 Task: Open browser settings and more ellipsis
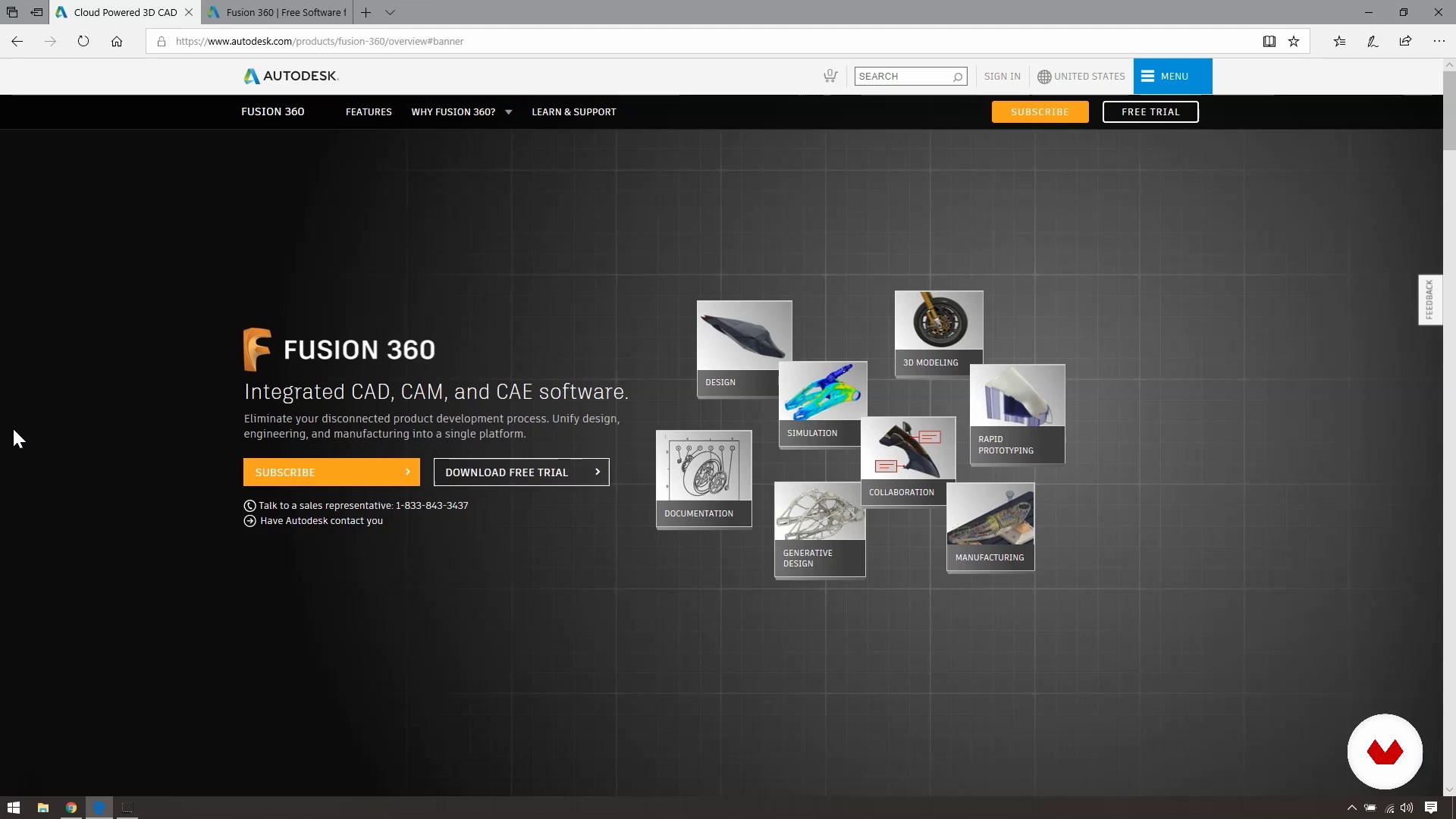pos(1439,41)
